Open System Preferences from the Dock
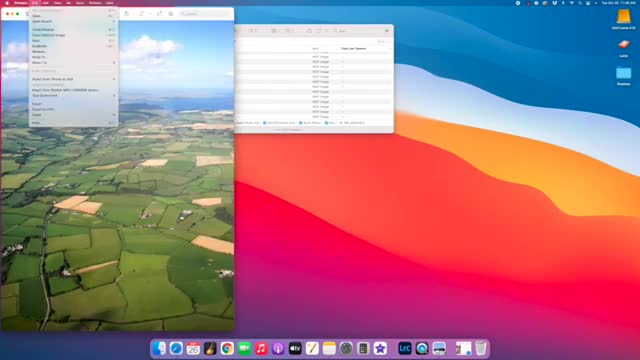The width and height of the screenshot is (640, 360). [x=346, y=348]
